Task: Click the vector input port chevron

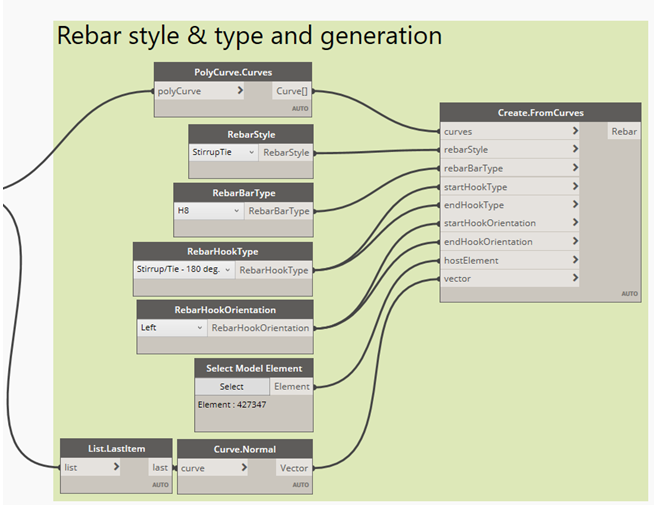Action: 575,279
